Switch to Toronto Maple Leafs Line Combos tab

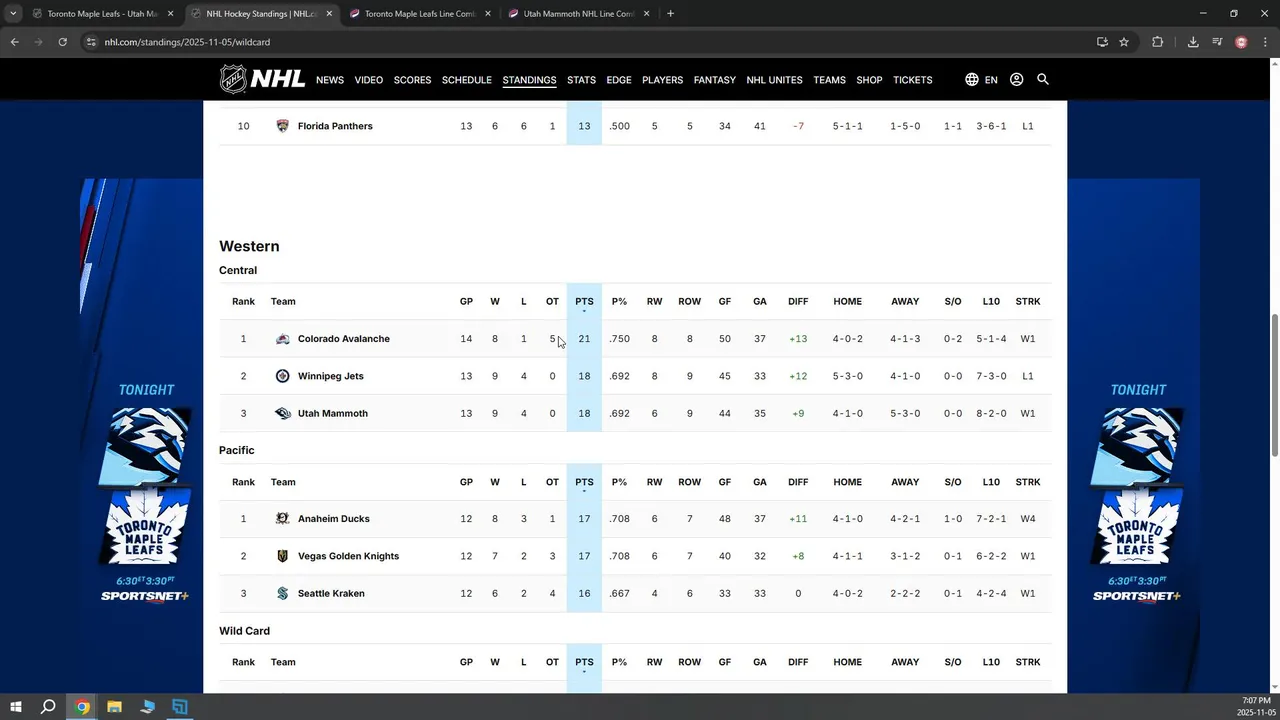[419, 14]
